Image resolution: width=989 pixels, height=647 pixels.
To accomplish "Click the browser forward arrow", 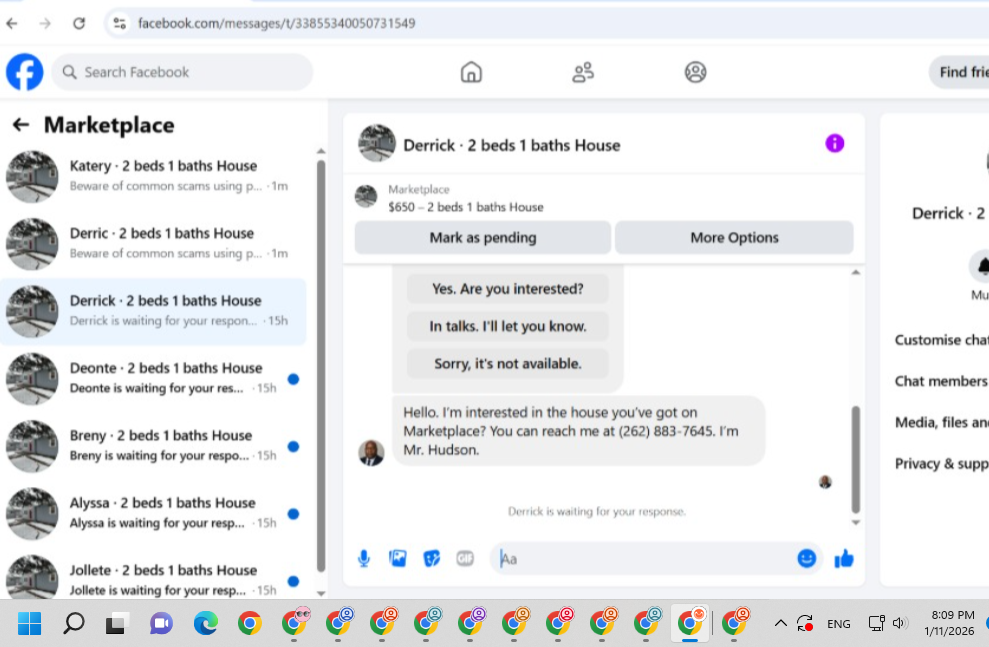I will pos(45,23).
